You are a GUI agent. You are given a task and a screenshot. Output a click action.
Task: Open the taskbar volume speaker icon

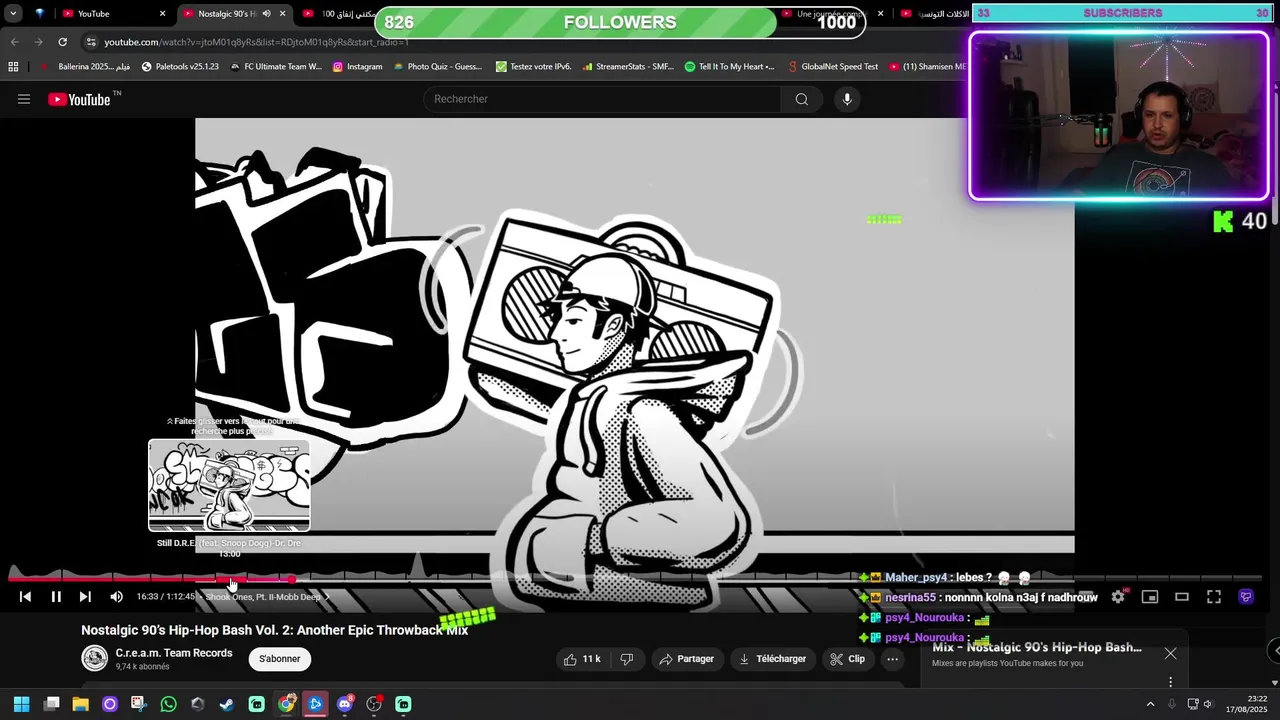coord(1208,704)
